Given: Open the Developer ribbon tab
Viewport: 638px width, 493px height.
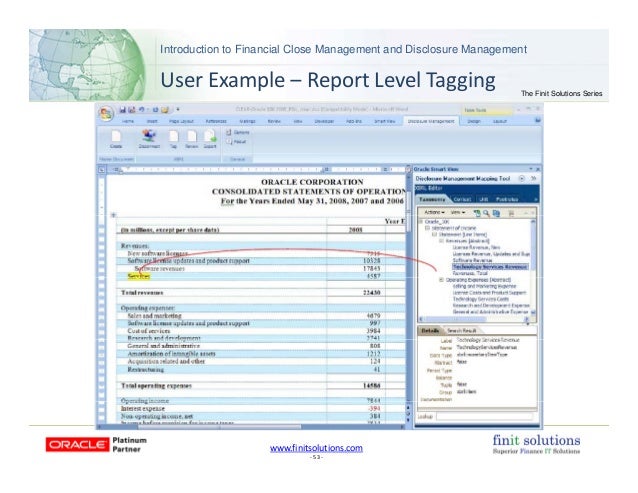Looking at the screenshot, I should tap(324, 121).
